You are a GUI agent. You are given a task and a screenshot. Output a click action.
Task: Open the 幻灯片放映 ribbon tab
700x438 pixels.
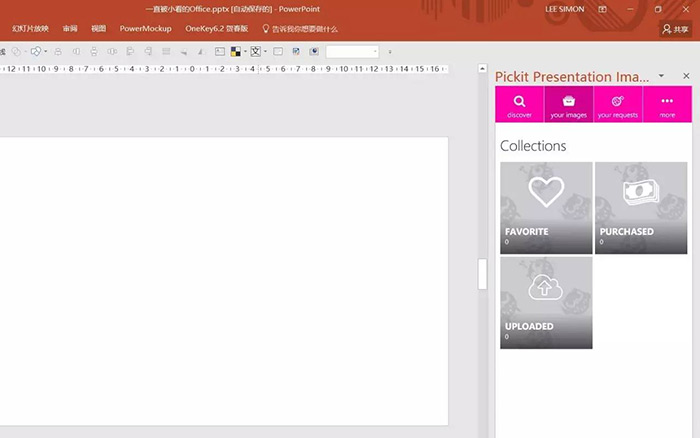[30, 29]
